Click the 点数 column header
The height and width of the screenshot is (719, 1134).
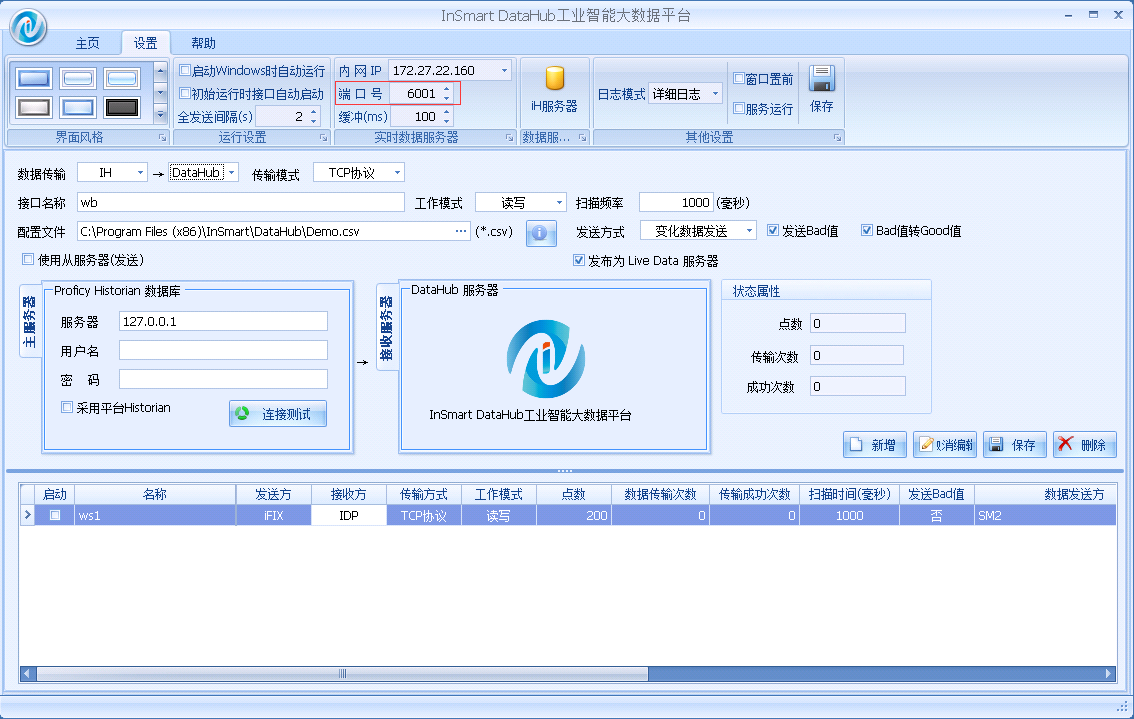point(574,494)
